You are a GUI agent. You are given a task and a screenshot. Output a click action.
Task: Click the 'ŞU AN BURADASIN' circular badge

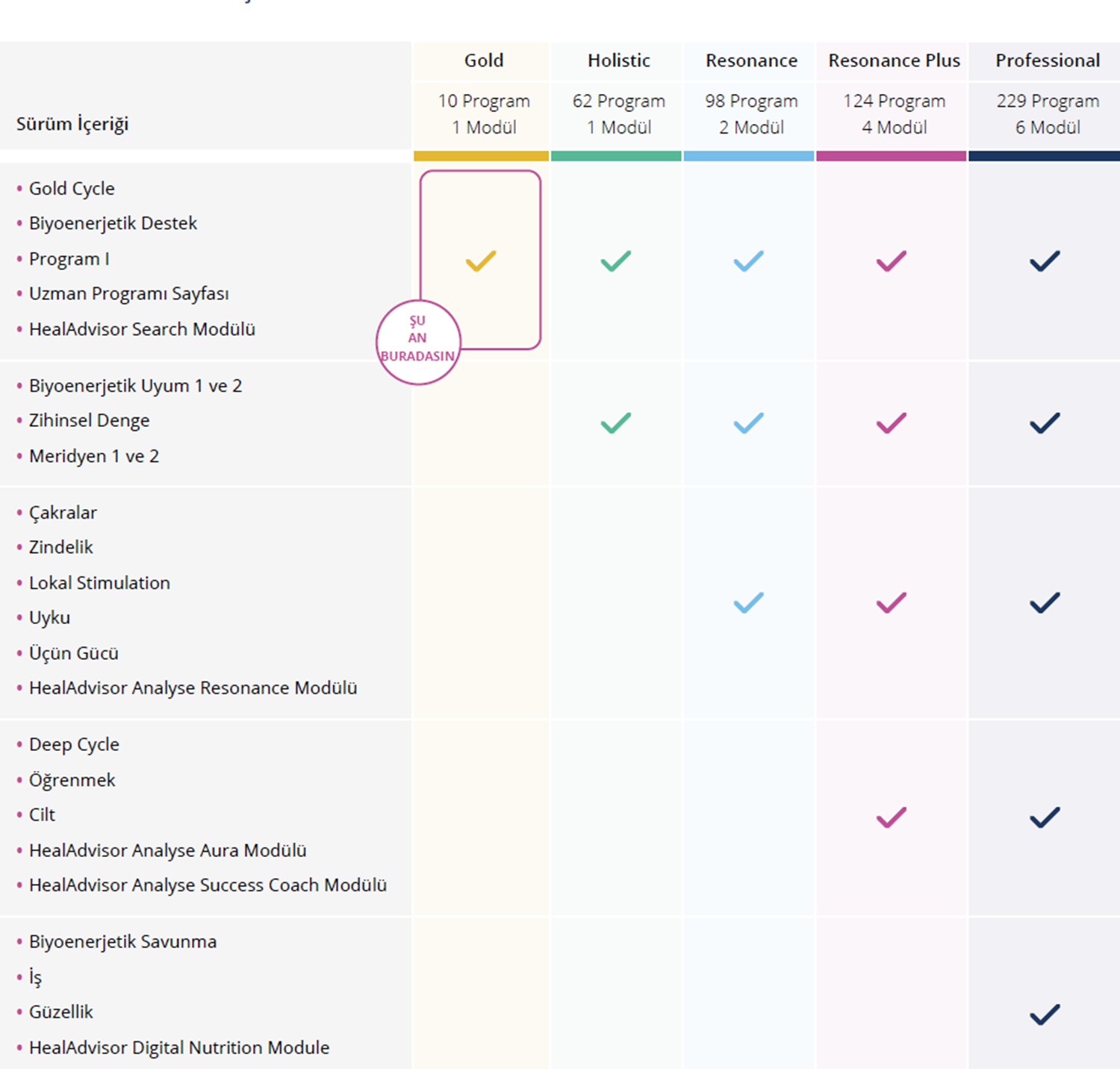click(418, 343)
